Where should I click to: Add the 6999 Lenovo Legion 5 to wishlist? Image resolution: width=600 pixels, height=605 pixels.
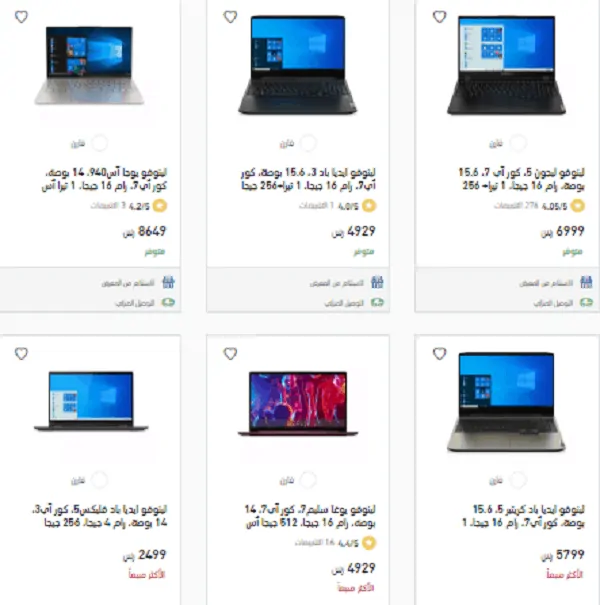pos(439,17)
